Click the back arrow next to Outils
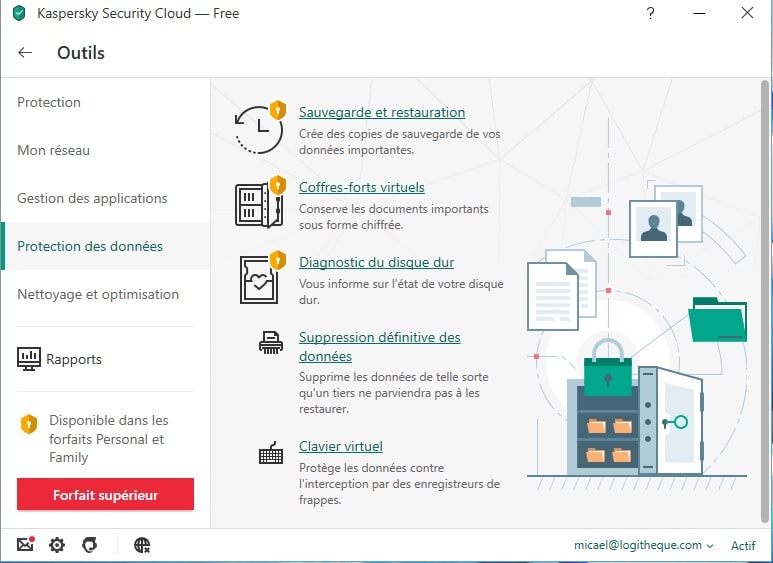Screen dimensions: 773x563 pyautogui.click(x=25, y=53)
